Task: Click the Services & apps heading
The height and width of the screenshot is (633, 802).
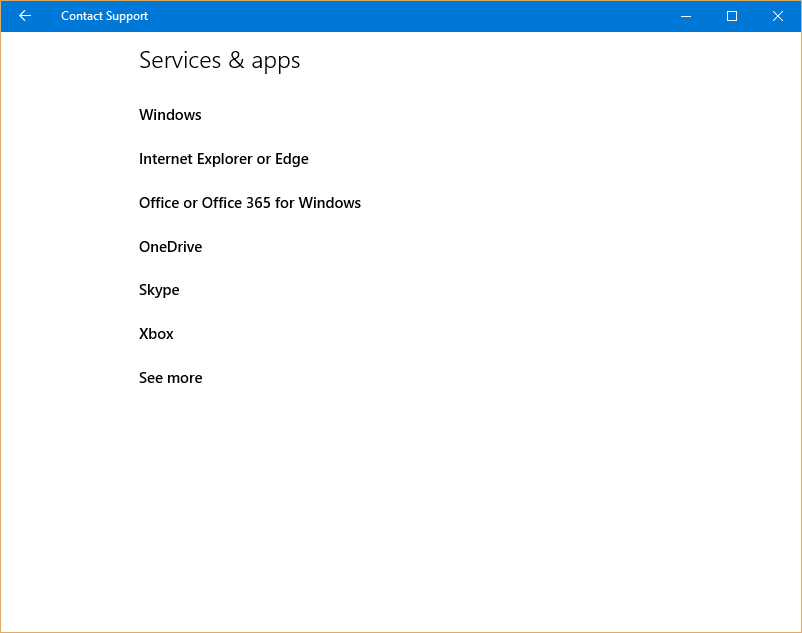Action: [219, 61]
